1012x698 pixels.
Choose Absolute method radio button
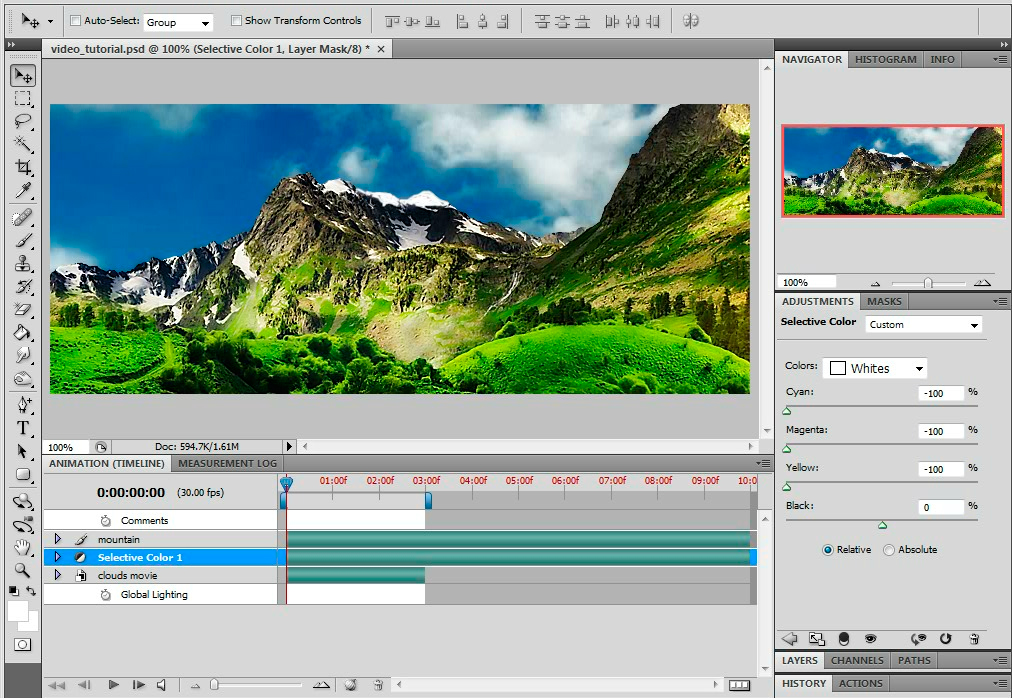pyautogui.click(x=889, y=550)
